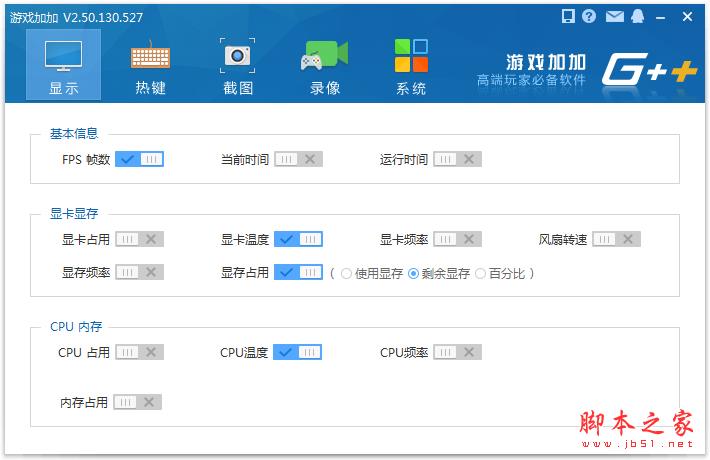Image resolution: width=710 pixels, height=460 pixels.
Task: Click the mail envelope icon
Action: pos(614,17)
